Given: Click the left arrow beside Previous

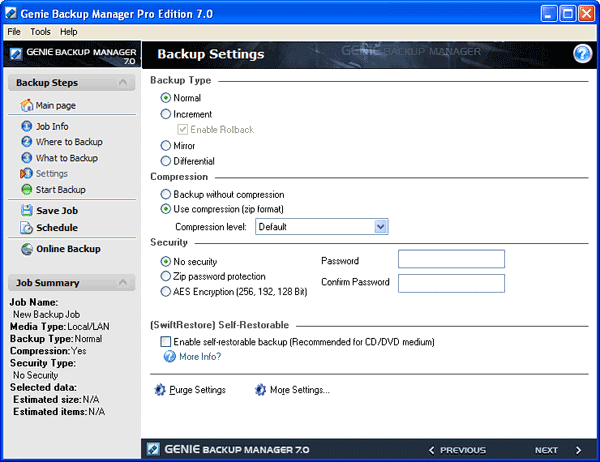Looking at the screenshot, I should 432,450.
